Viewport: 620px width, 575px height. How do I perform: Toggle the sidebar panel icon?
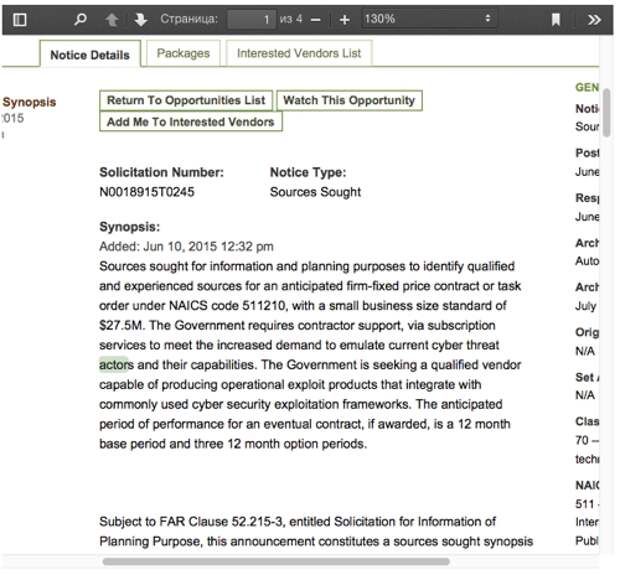(19, 19)
